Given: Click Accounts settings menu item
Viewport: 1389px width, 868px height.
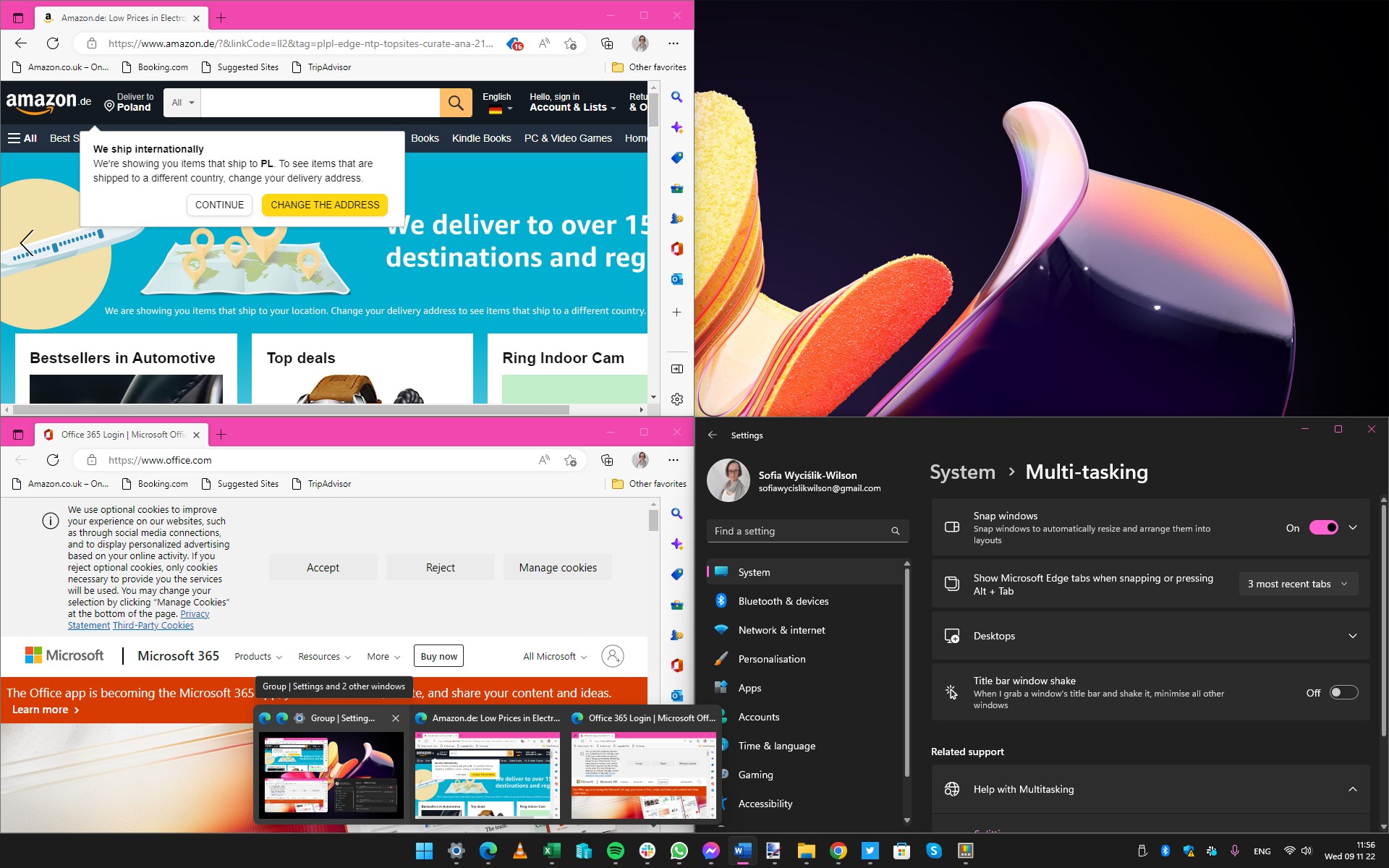Looking at the screenshot, I should 760,716.
